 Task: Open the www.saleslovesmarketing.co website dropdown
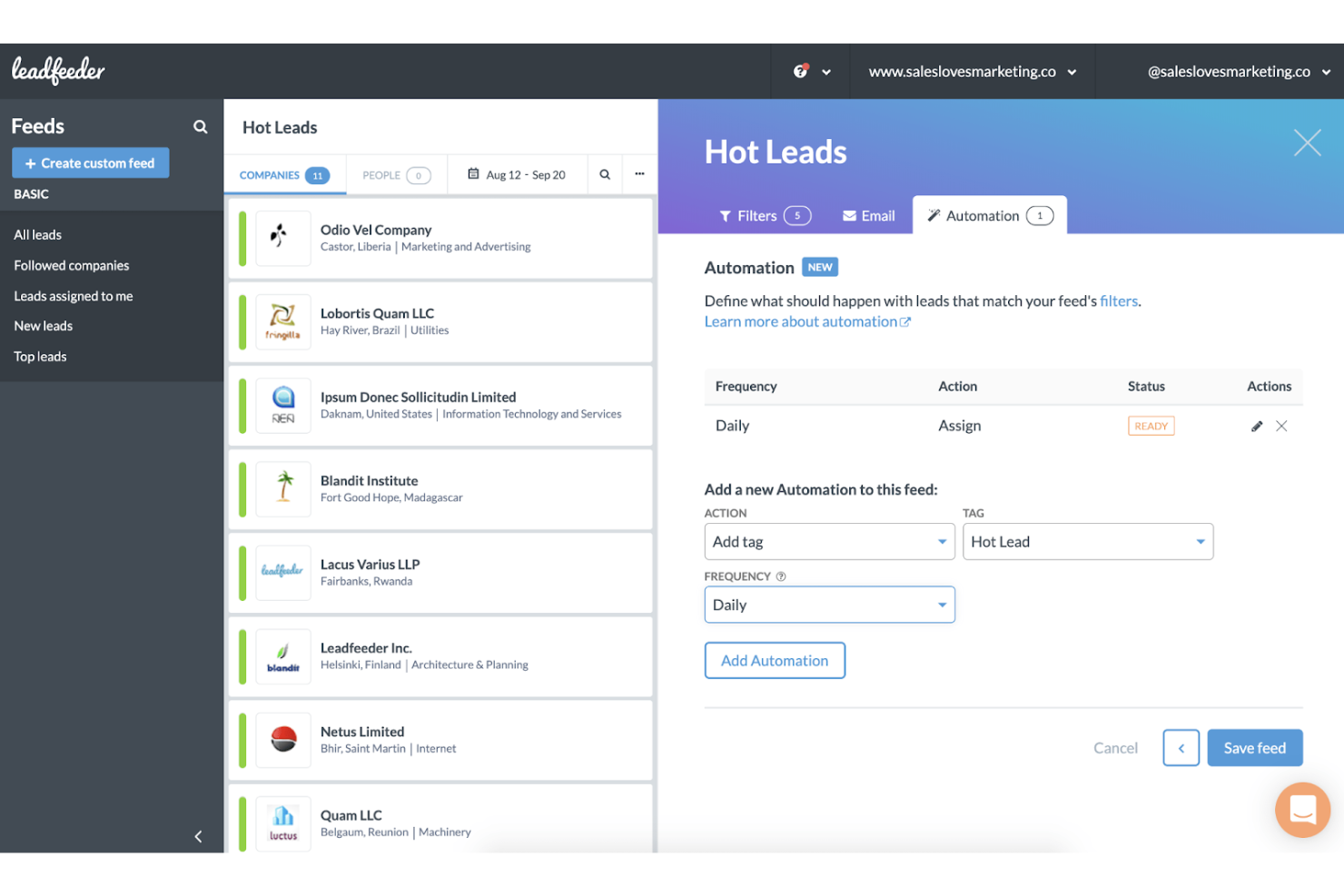(973, 72)
